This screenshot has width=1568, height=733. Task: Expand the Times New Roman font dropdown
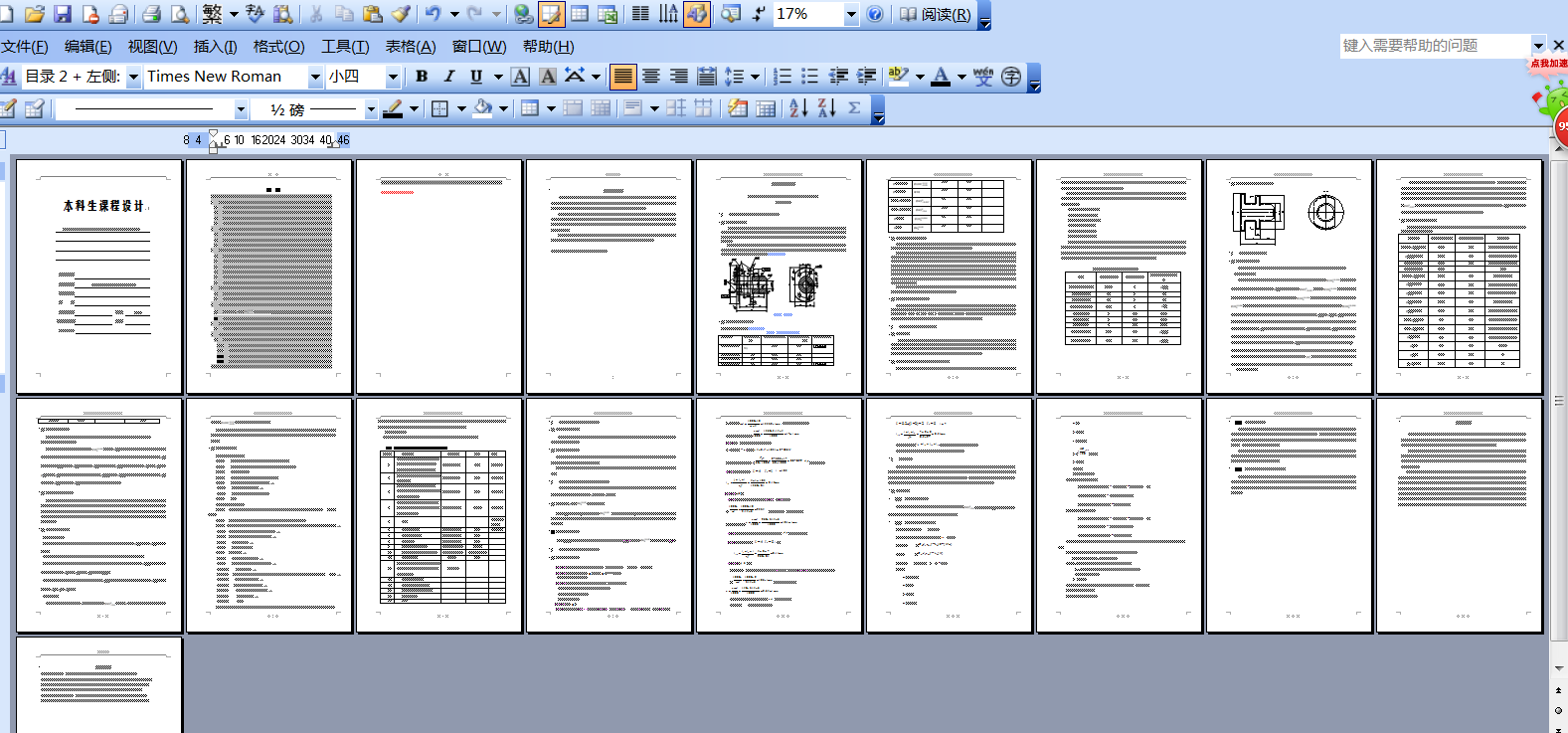pos(315,77)
